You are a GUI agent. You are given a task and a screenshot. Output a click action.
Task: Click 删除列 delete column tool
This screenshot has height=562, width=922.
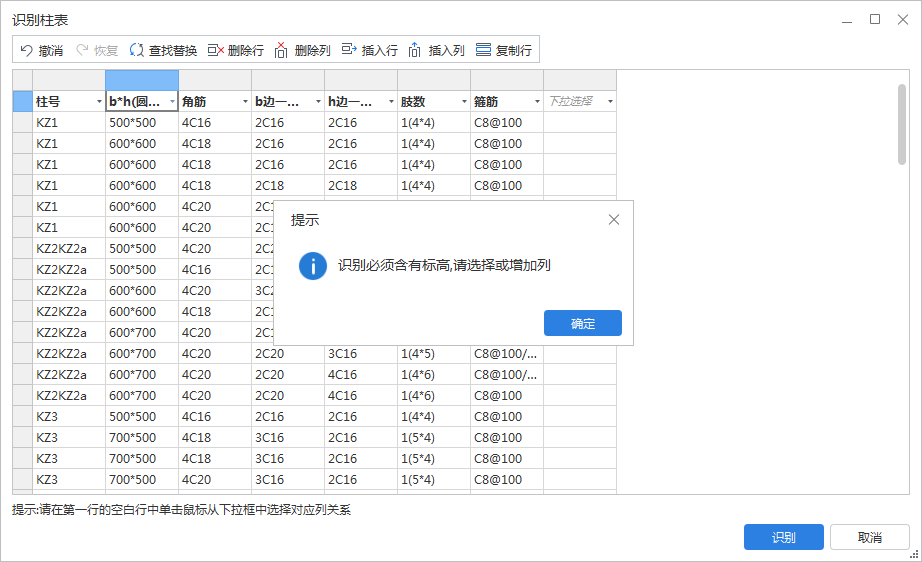(303, 51)
